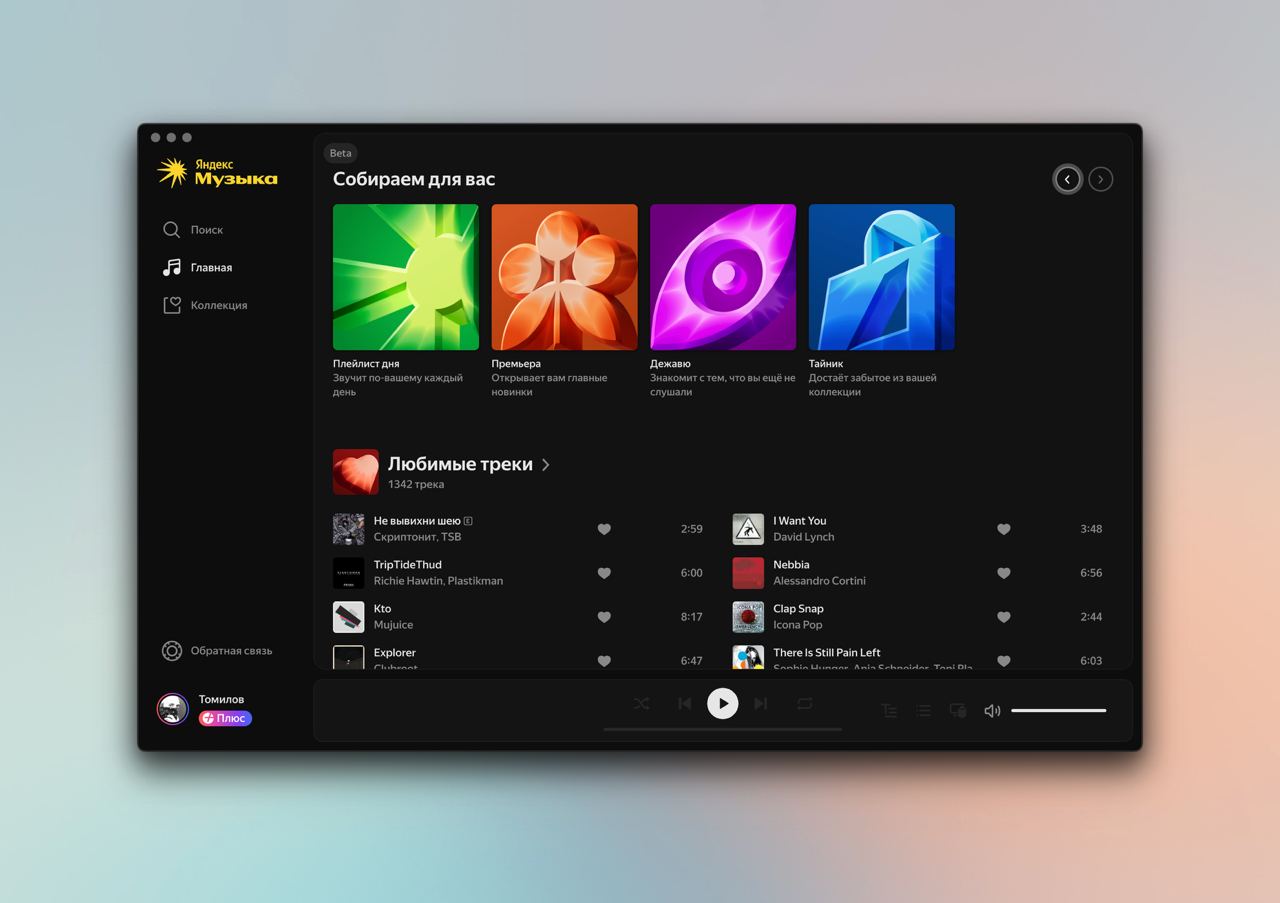Unlike Nebbia with the heart
The image size is (1280, 903).
point(1004,573)
